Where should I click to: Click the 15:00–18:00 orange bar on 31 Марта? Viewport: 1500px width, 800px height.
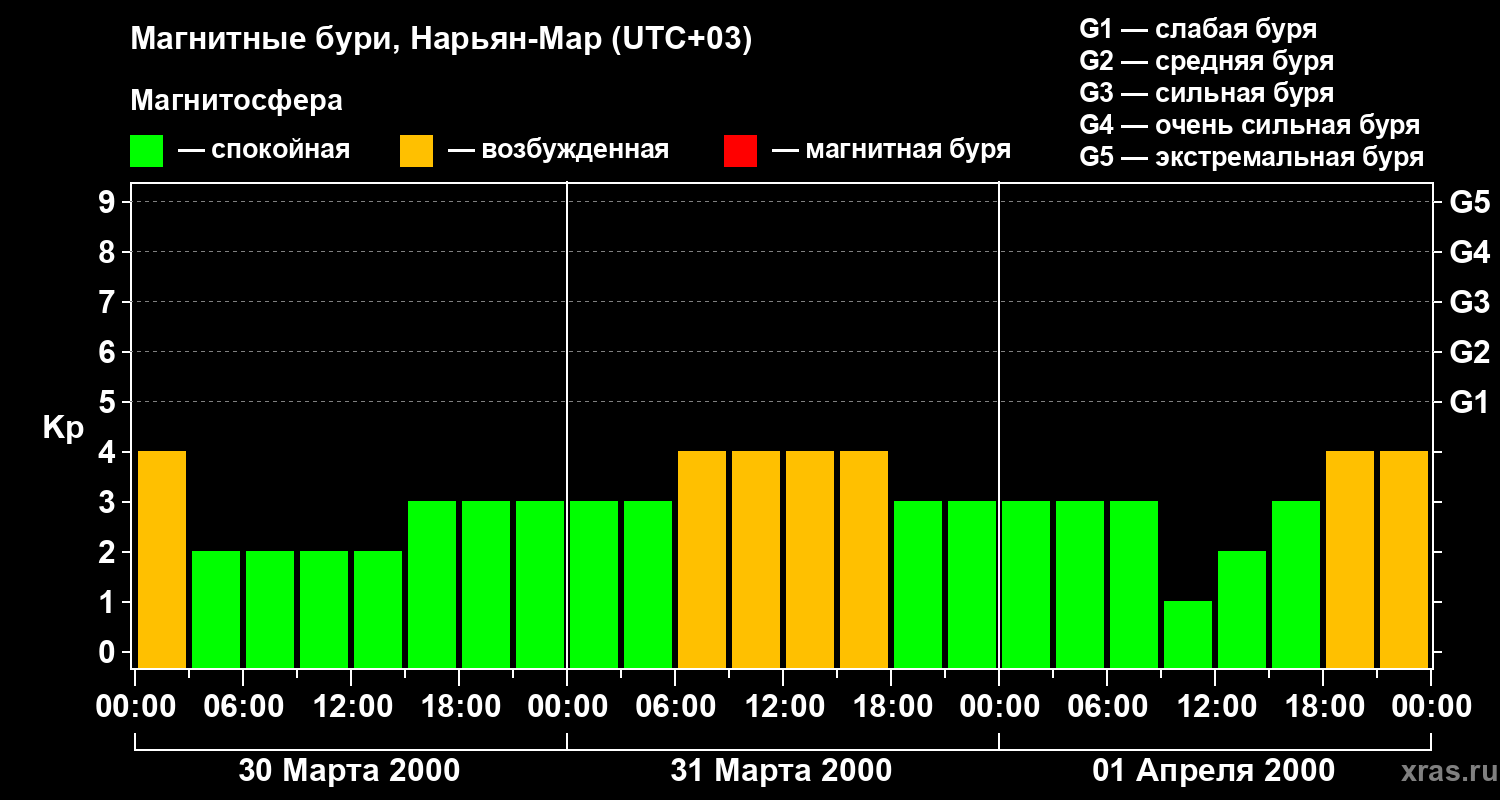[864, 559]
